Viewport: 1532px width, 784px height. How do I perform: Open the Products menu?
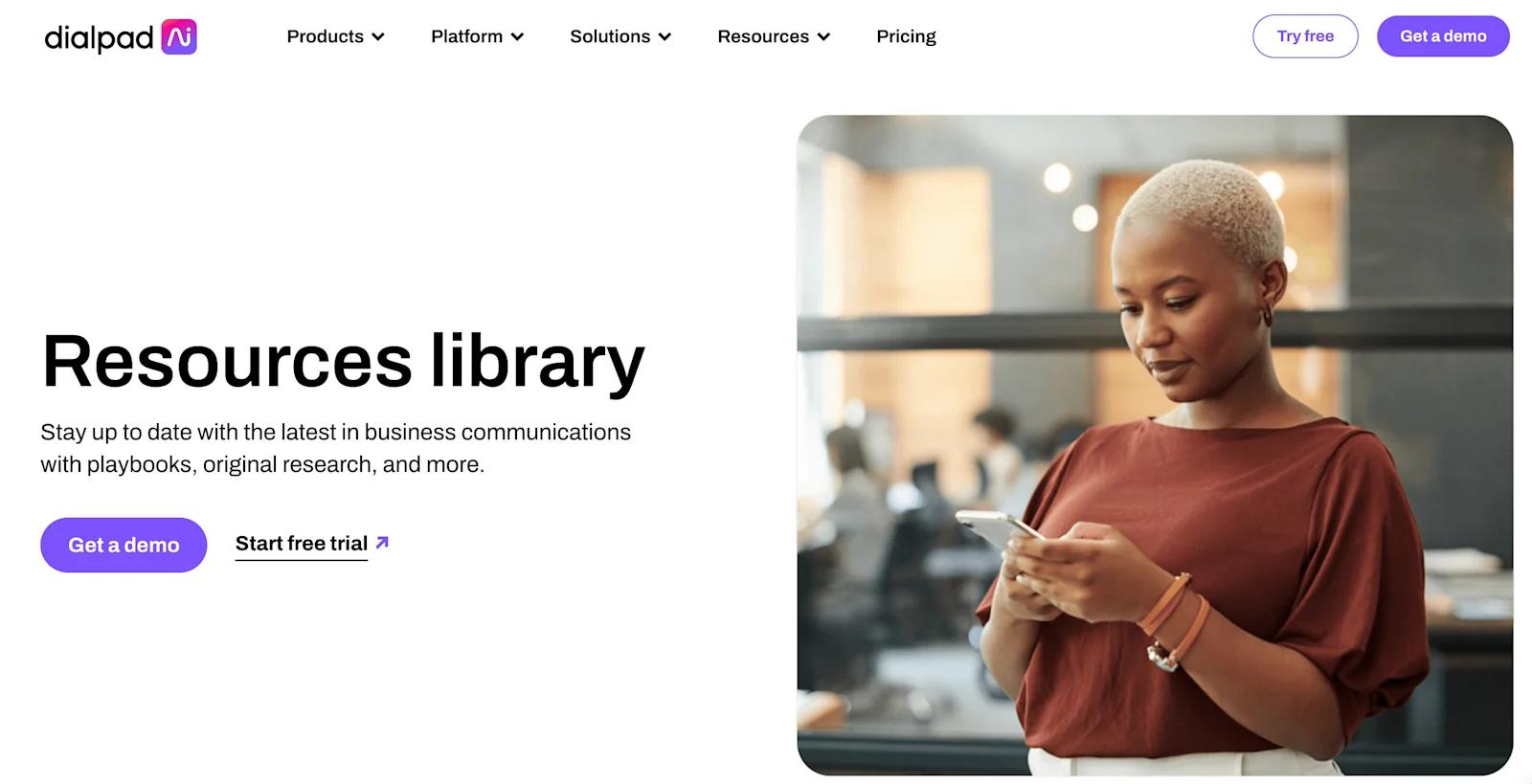(x=335, y=36)
